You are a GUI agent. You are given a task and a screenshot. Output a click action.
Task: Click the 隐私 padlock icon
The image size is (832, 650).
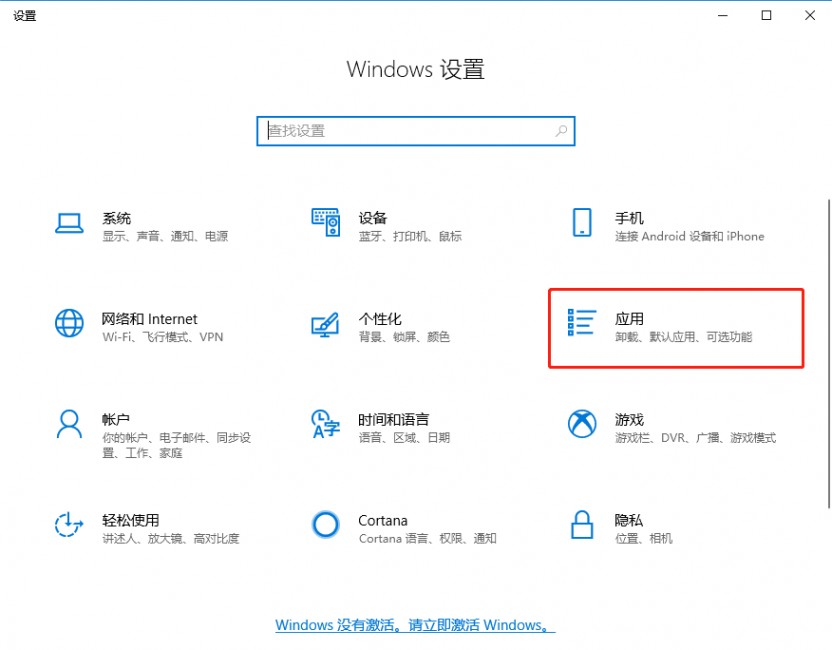click(582, 525)
